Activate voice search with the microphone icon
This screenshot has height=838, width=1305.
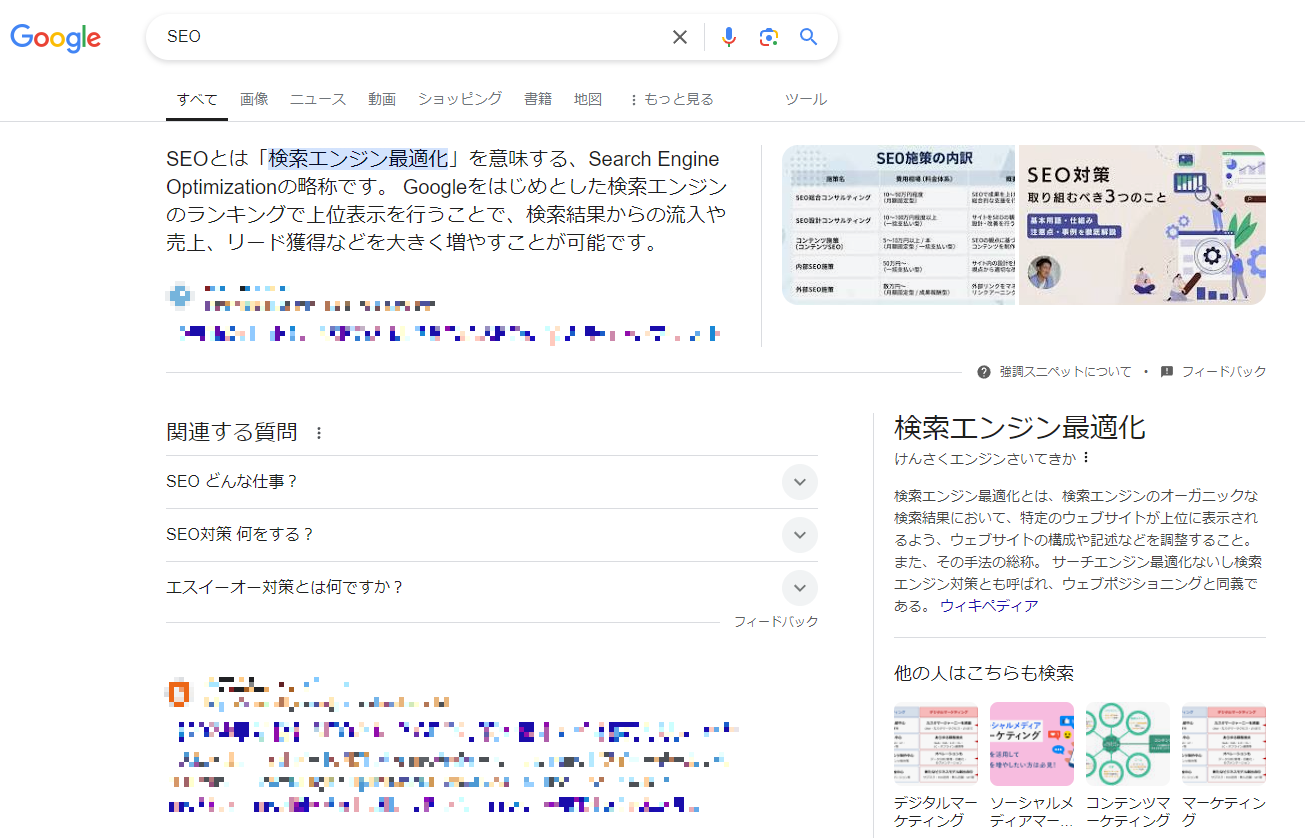tap(728, 36)
